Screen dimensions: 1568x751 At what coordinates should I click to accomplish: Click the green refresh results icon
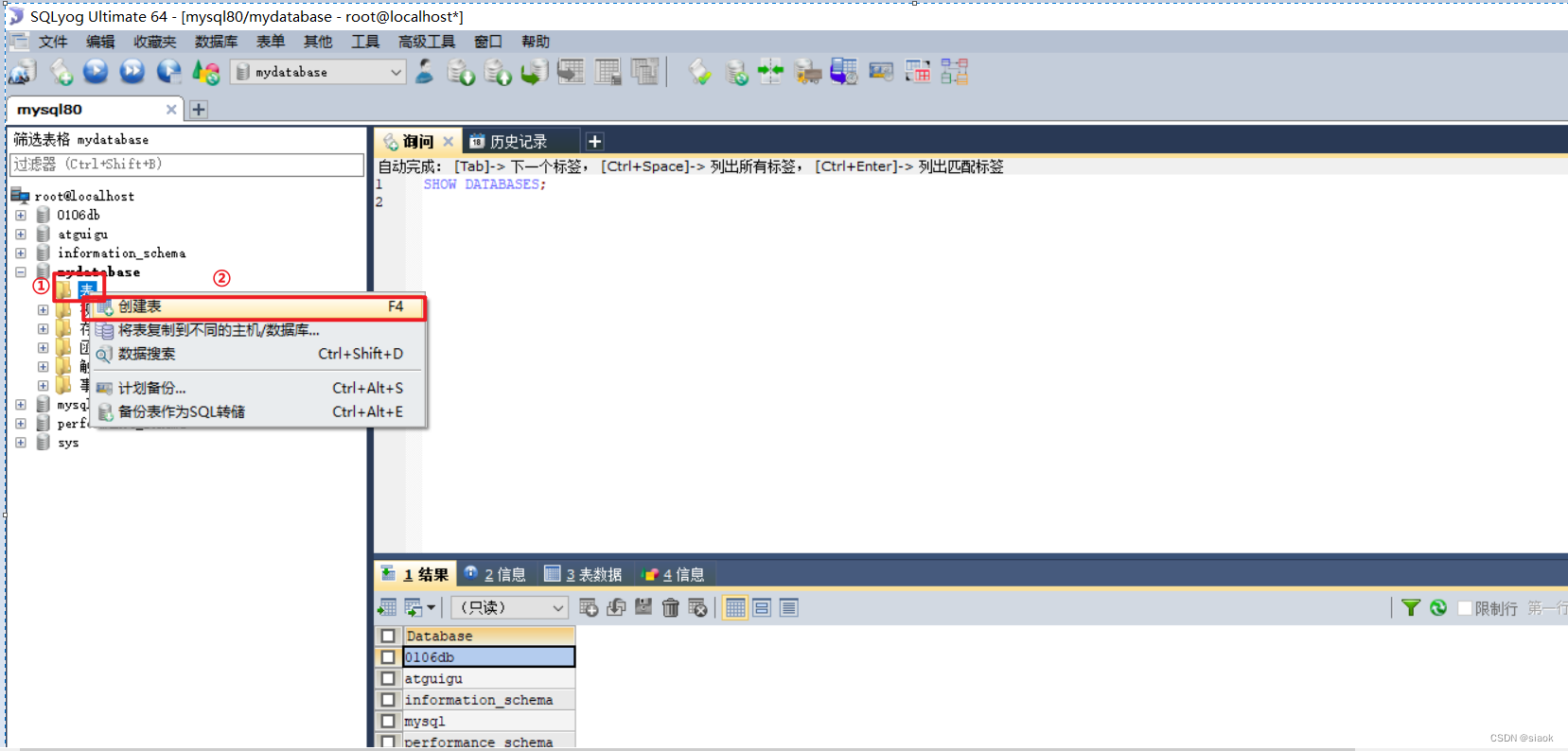(x=1438, y=607)
